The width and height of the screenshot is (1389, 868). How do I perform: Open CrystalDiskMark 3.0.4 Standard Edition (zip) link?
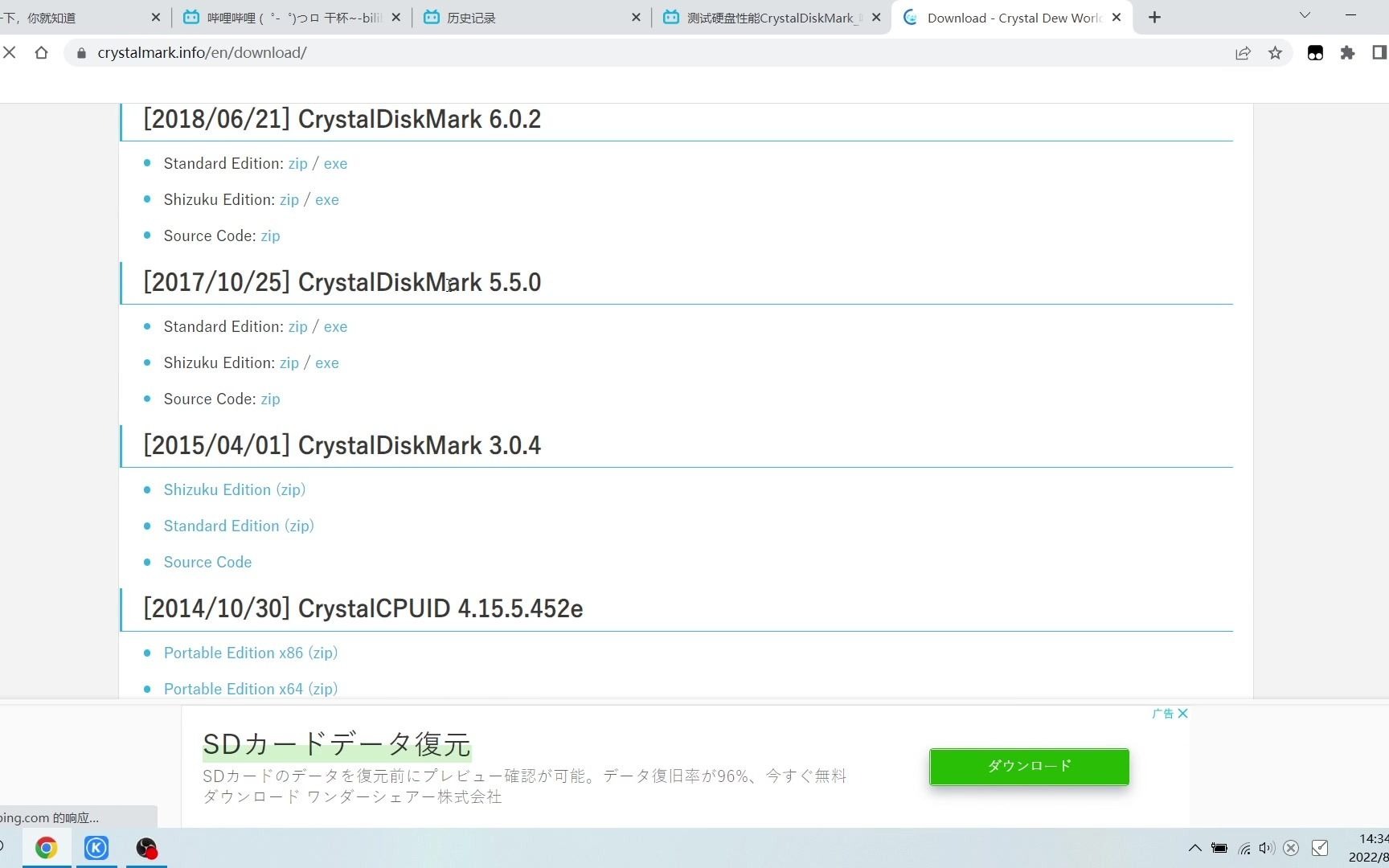coord(239,526)
